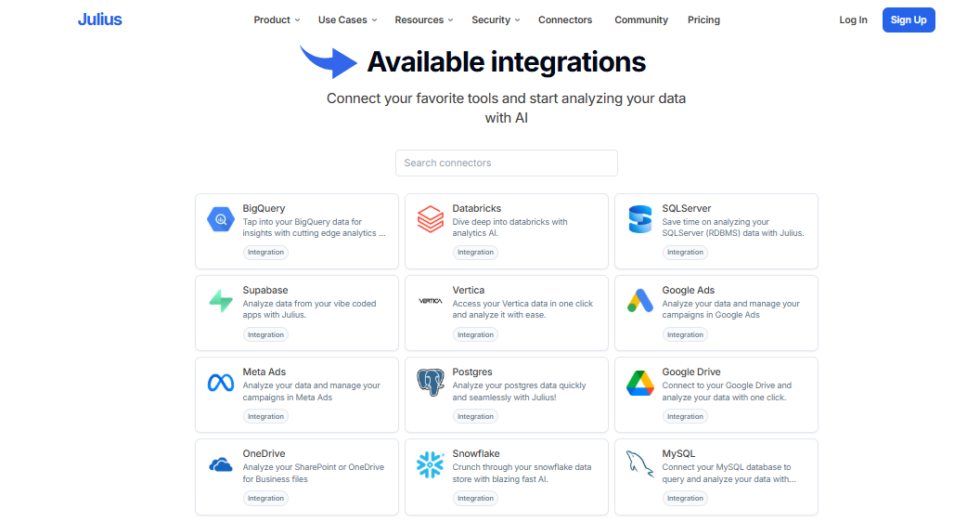Click the OneDrive cloud icon

(x=220, y=465)
